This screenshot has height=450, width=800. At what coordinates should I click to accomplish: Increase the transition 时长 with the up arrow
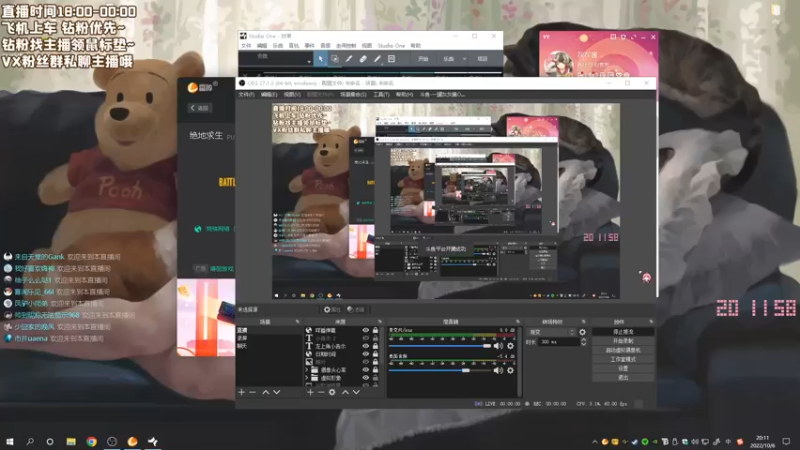583,340
